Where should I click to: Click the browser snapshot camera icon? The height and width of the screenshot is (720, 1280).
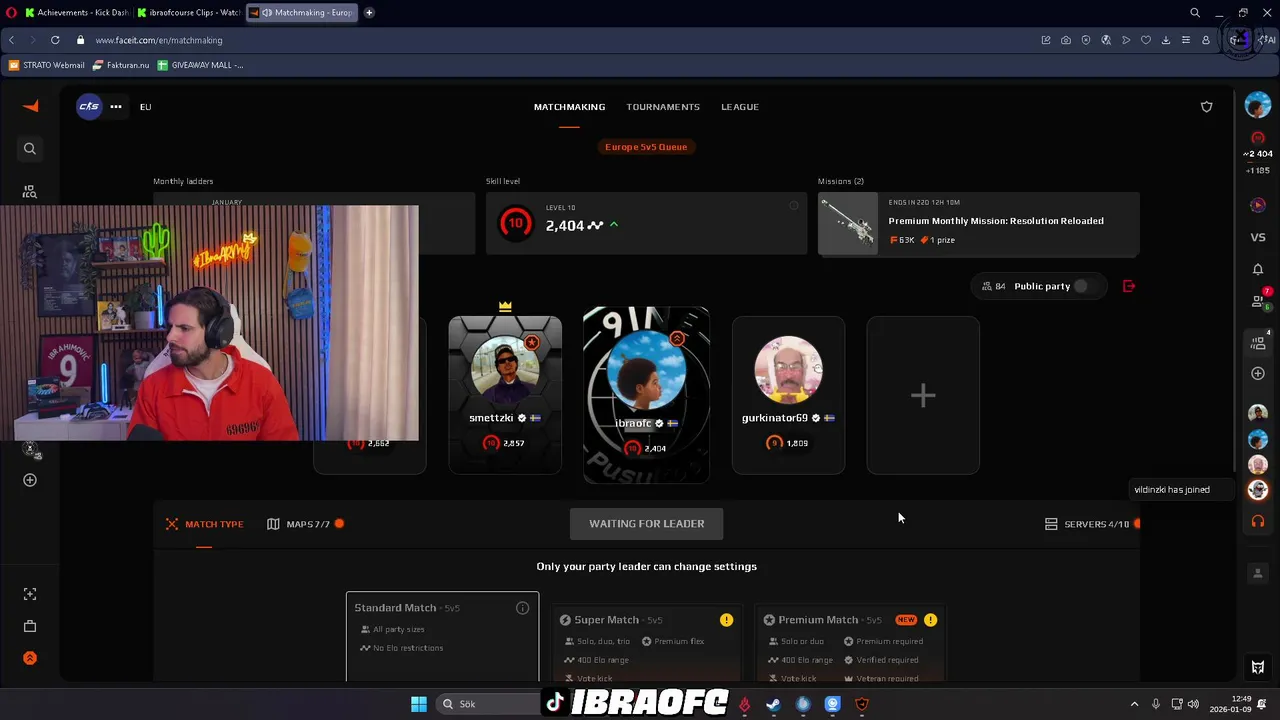1066,40
